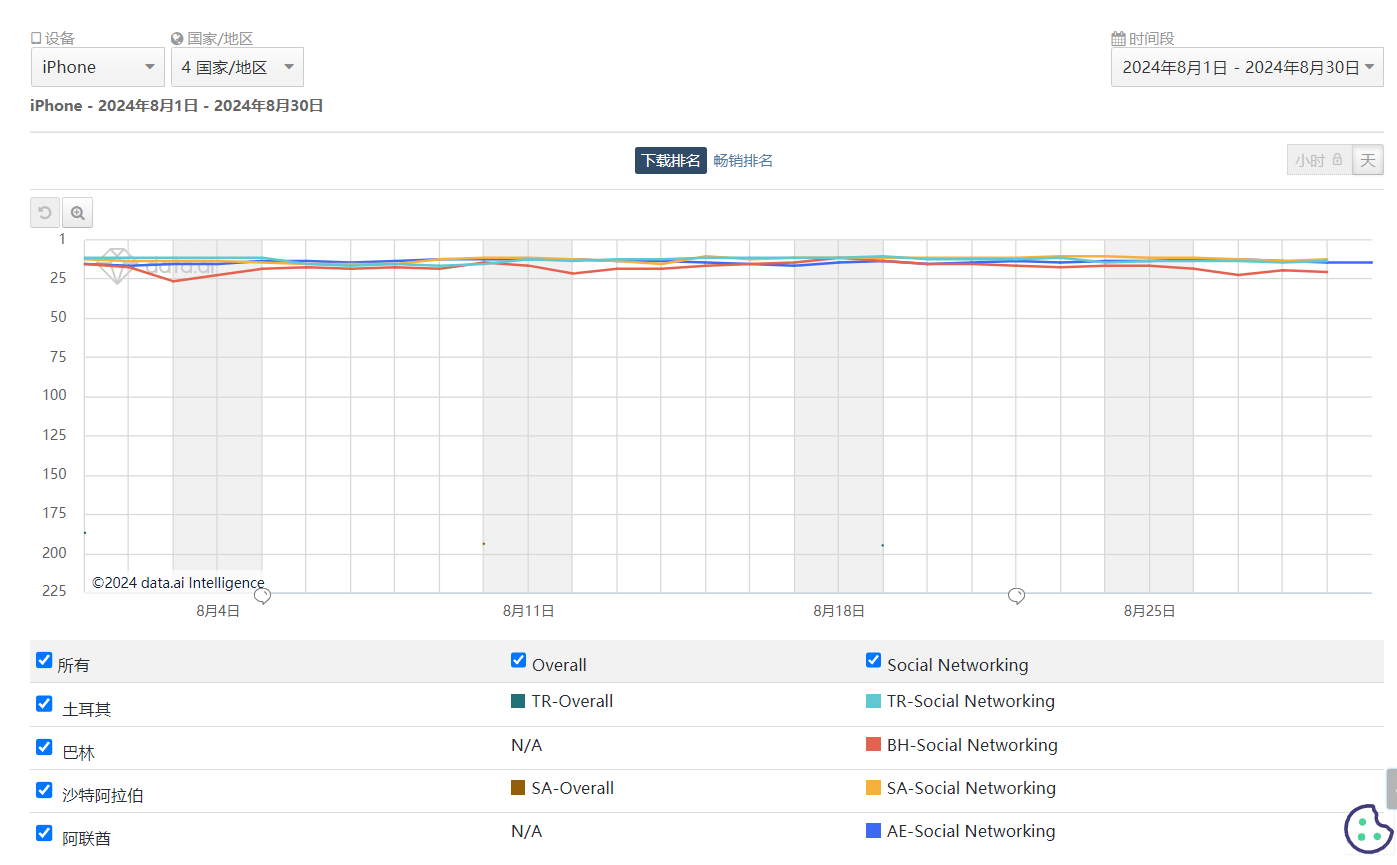Image resolution: width=1397 pixels, height=865 pixels.
Task: Open the date range 时间段 dropdown
Action: pyautogui.click(x=1247, y=67)
